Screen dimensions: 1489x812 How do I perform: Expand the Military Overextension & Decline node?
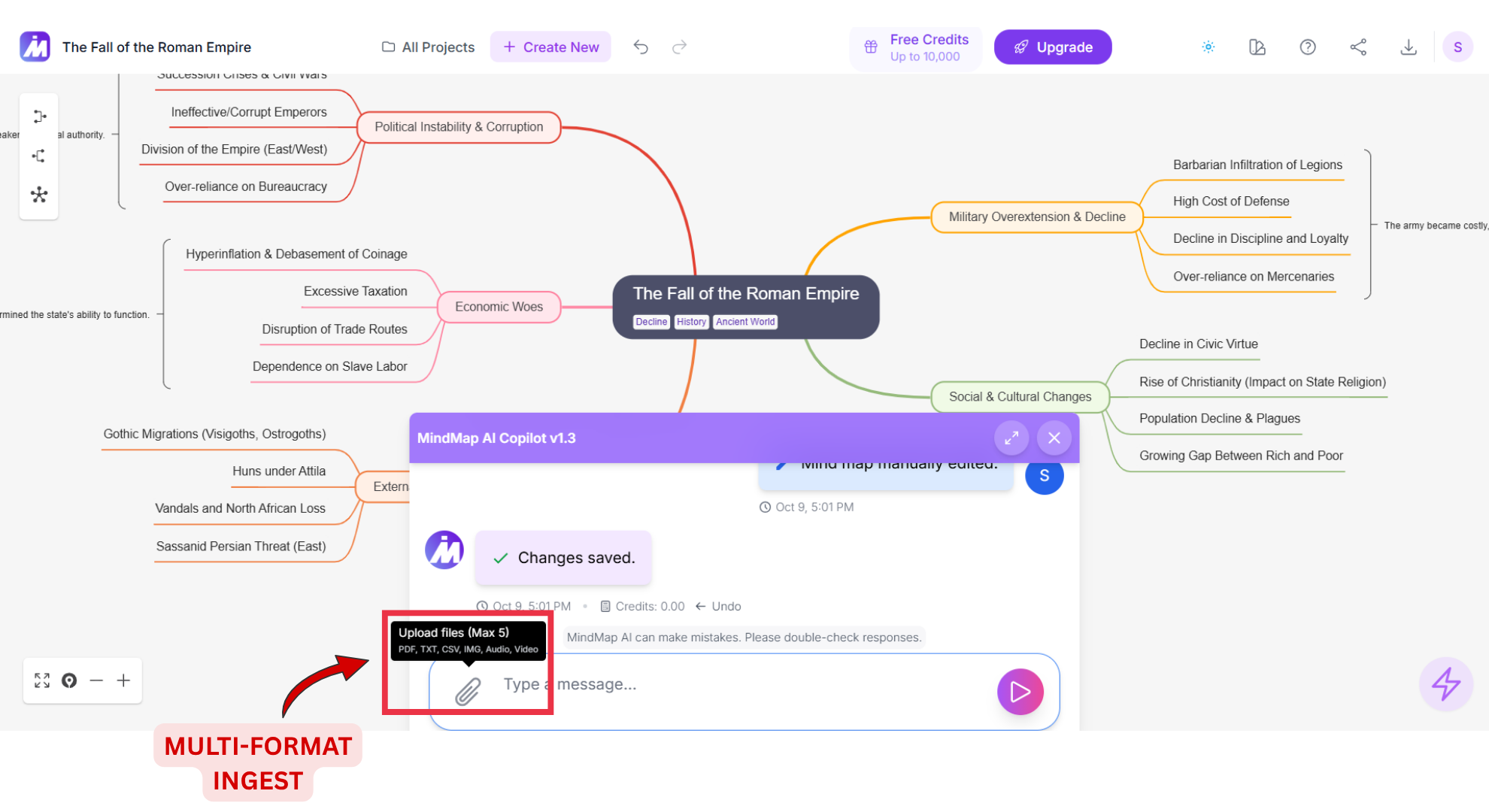coord(1037,217)
